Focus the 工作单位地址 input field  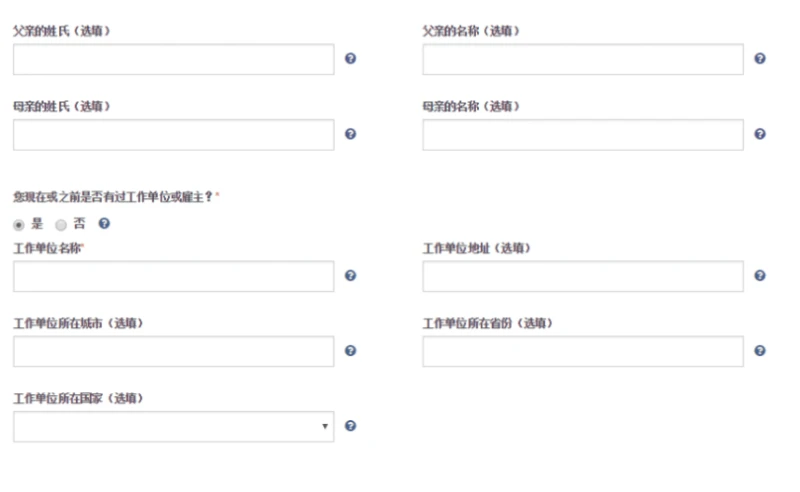(x=583, y=276)
